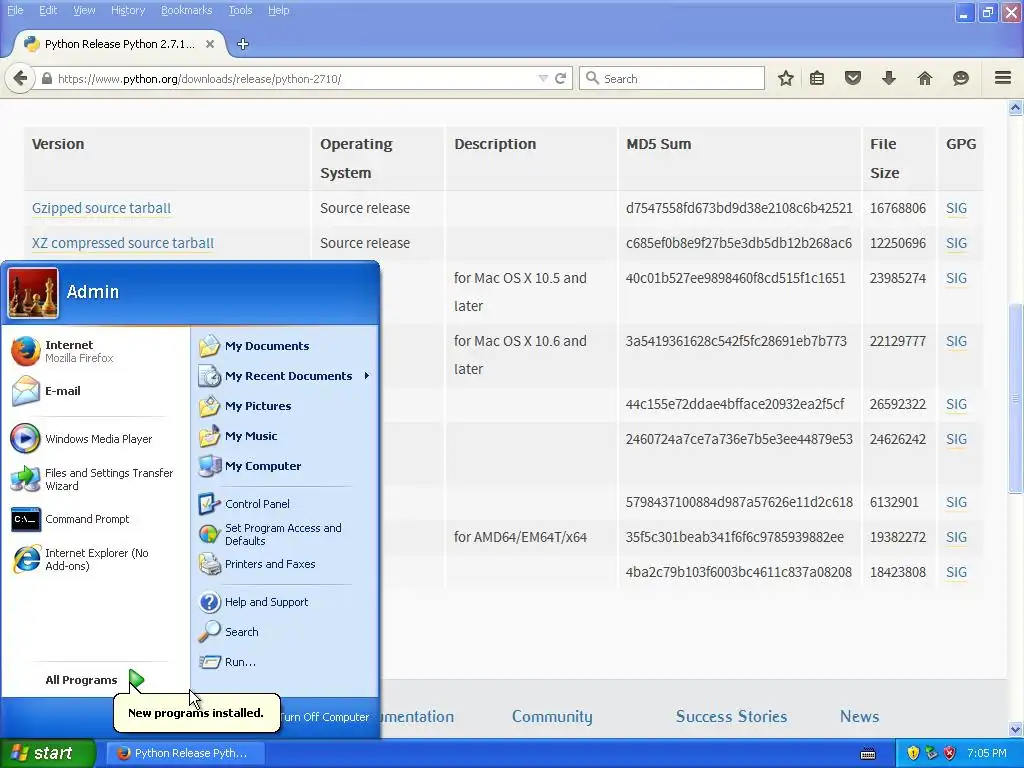Open the bookmarks list icon
The height and width of the screenshot is (768, 1024).
(x=817, y=78)
